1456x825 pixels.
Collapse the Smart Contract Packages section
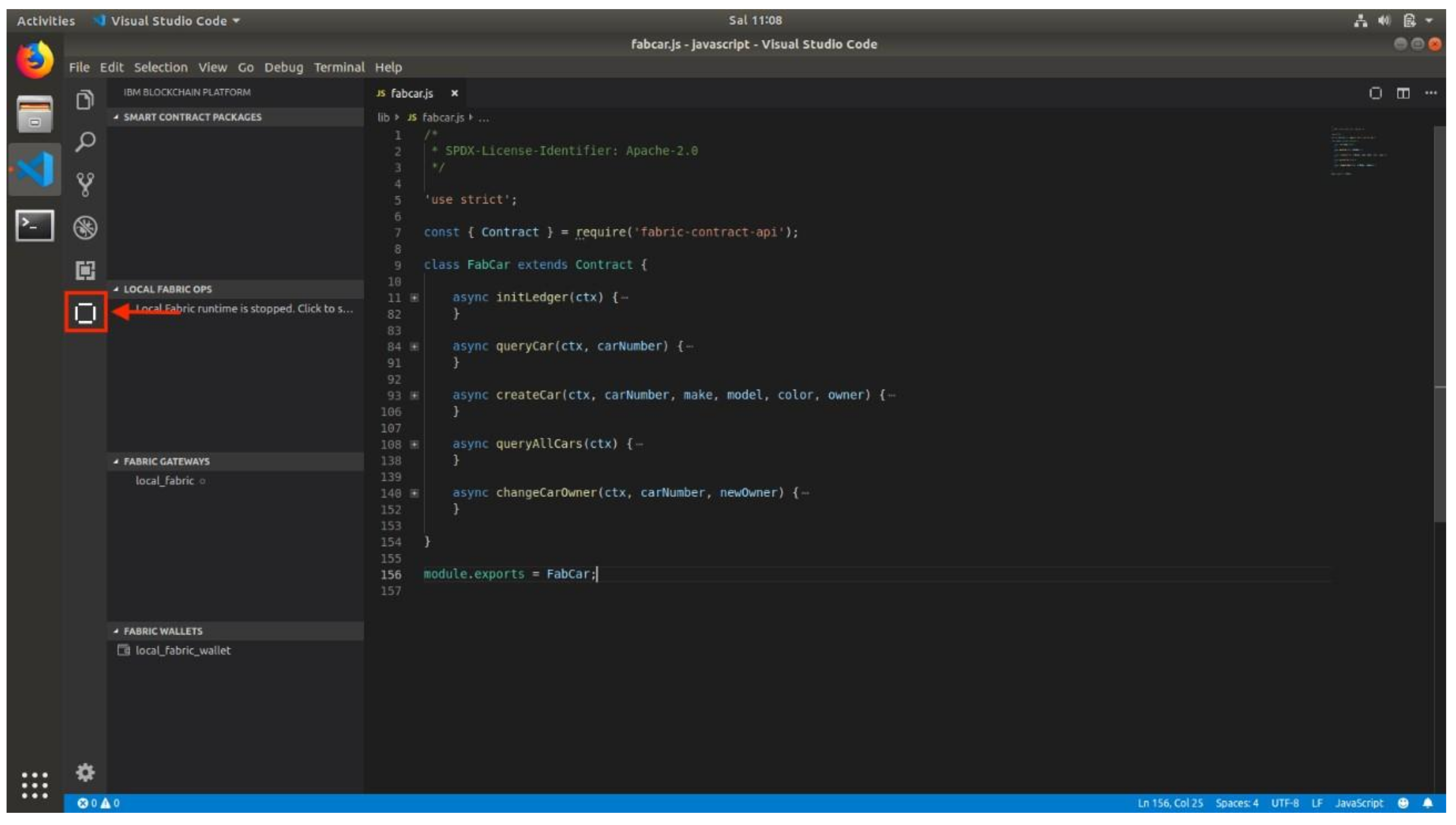192,117
